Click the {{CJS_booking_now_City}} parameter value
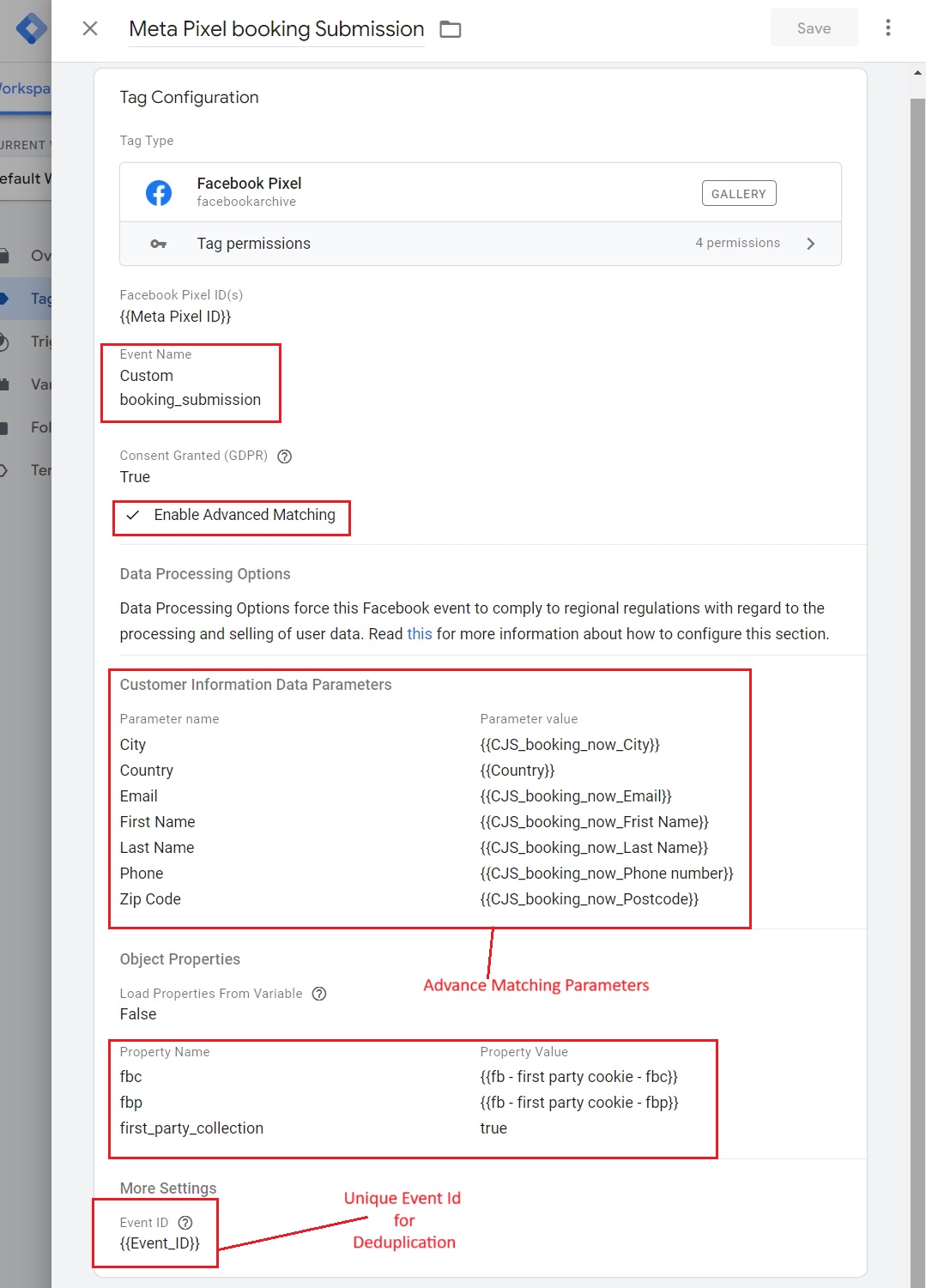 pyautogui.click(x=570, y=745)
